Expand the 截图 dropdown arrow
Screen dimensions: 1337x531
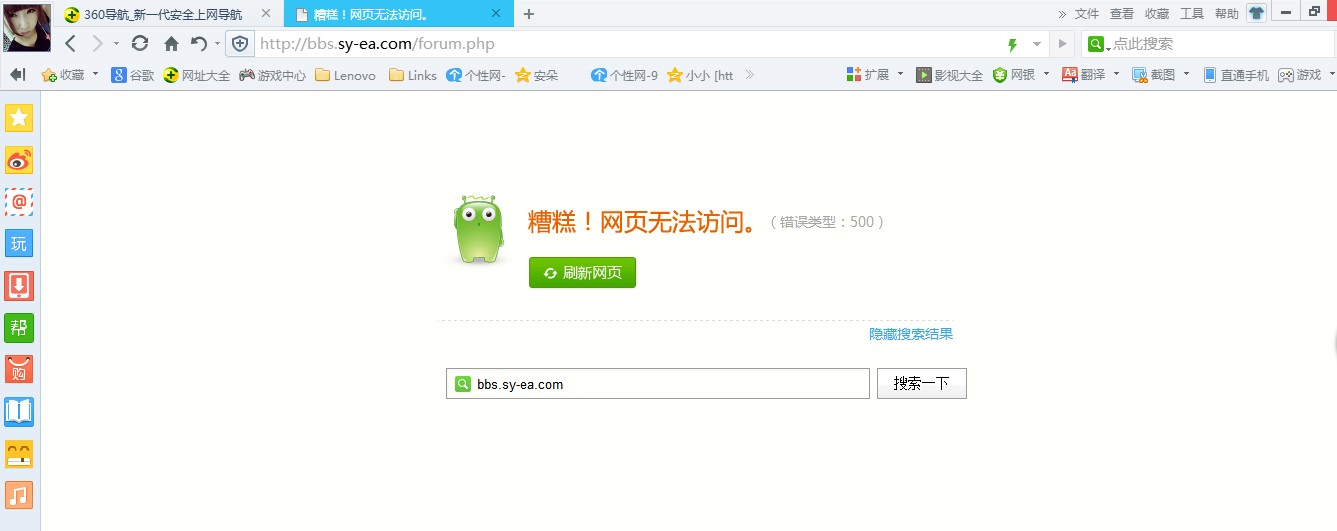coord(1187,74)
